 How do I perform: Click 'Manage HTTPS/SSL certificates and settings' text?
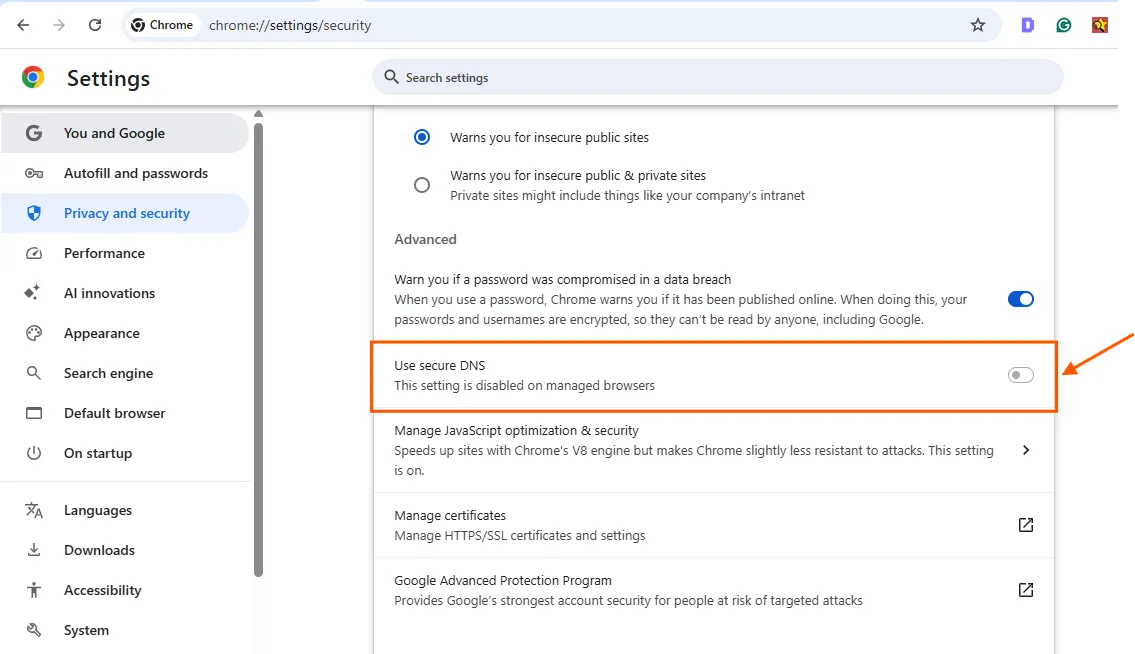[519, 536]
